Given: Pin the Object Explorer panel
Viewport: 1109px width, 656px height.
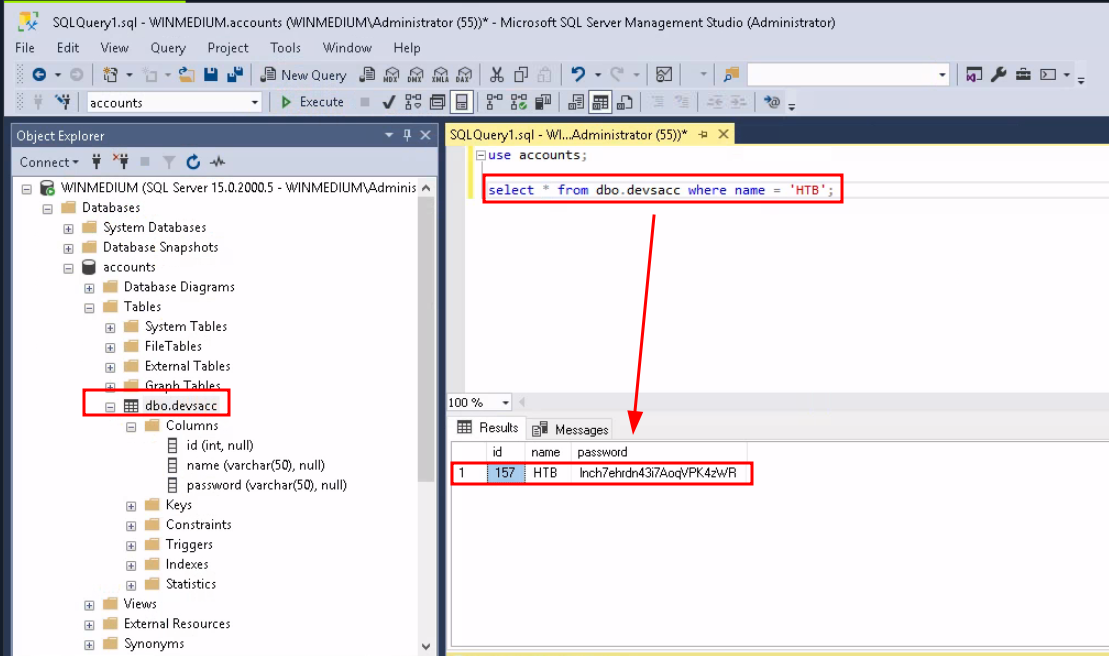Looking at the screenshot, I should point(407,135).
